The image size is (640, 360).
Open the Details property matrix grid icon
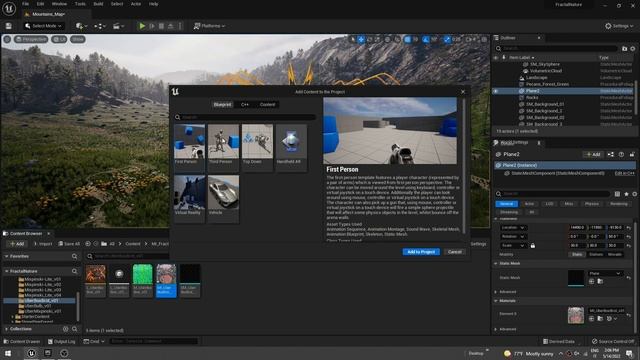617,194
